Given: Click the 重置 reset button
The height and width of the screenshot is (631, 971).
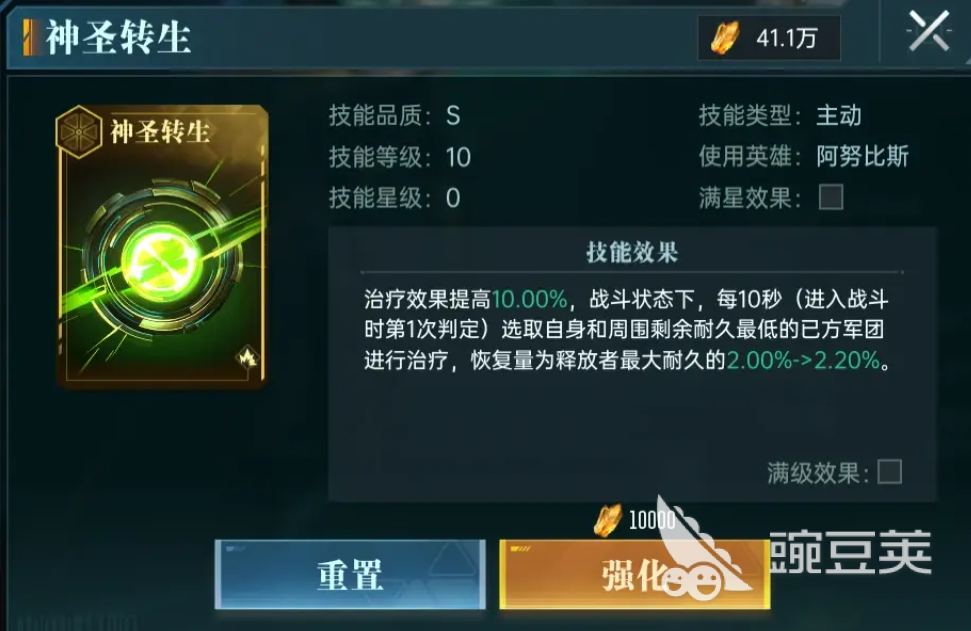Looking at the screenshot, I should (351, 574).
